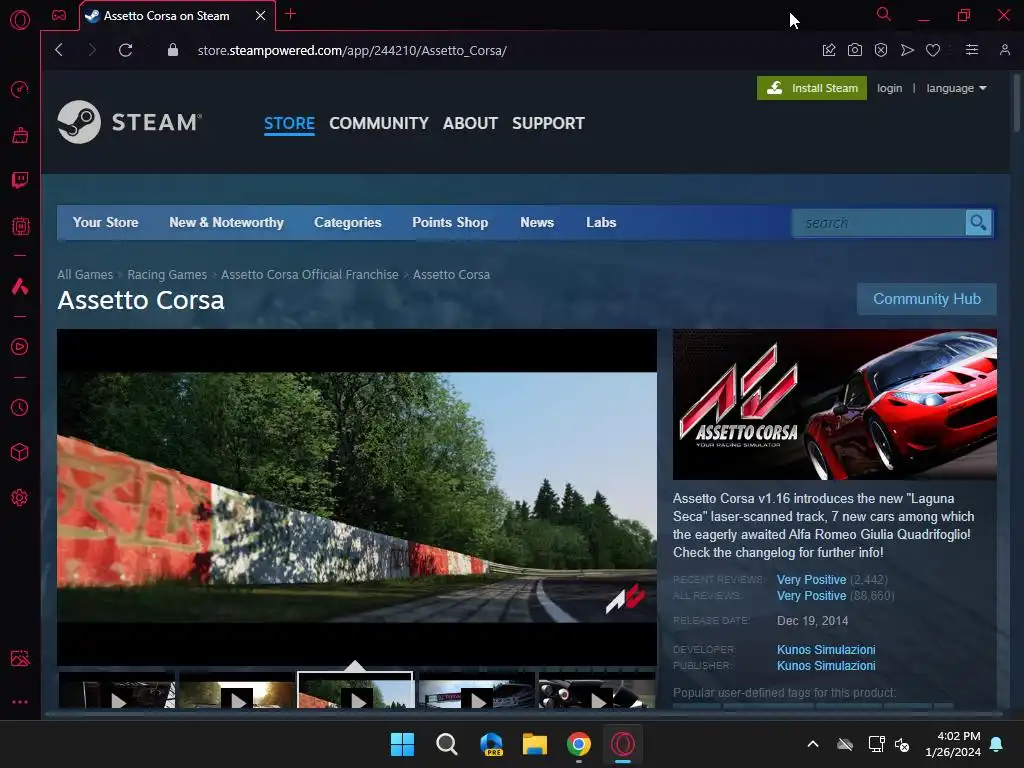Open ad blocker shield icon

pos(881,50)
